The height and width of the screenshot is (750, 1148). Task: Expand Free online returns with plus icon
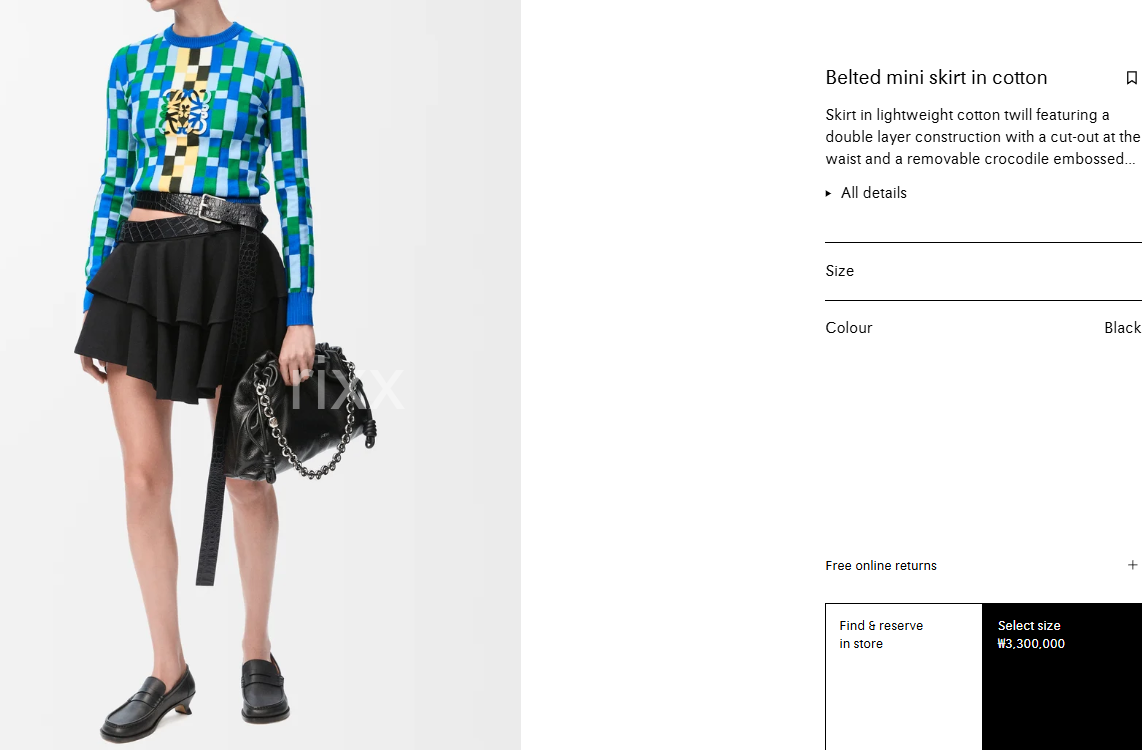(x=1133, y=565)
